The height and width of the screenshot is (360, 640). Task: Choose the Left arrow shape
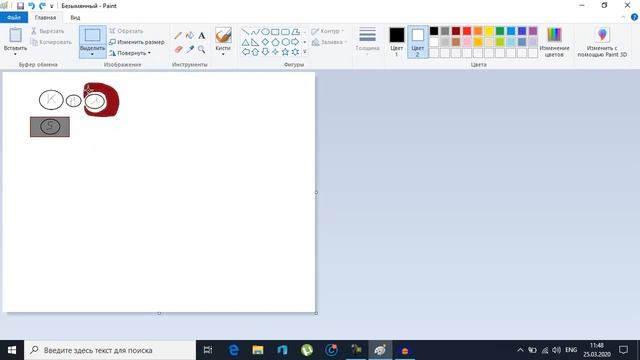point(245,52)
